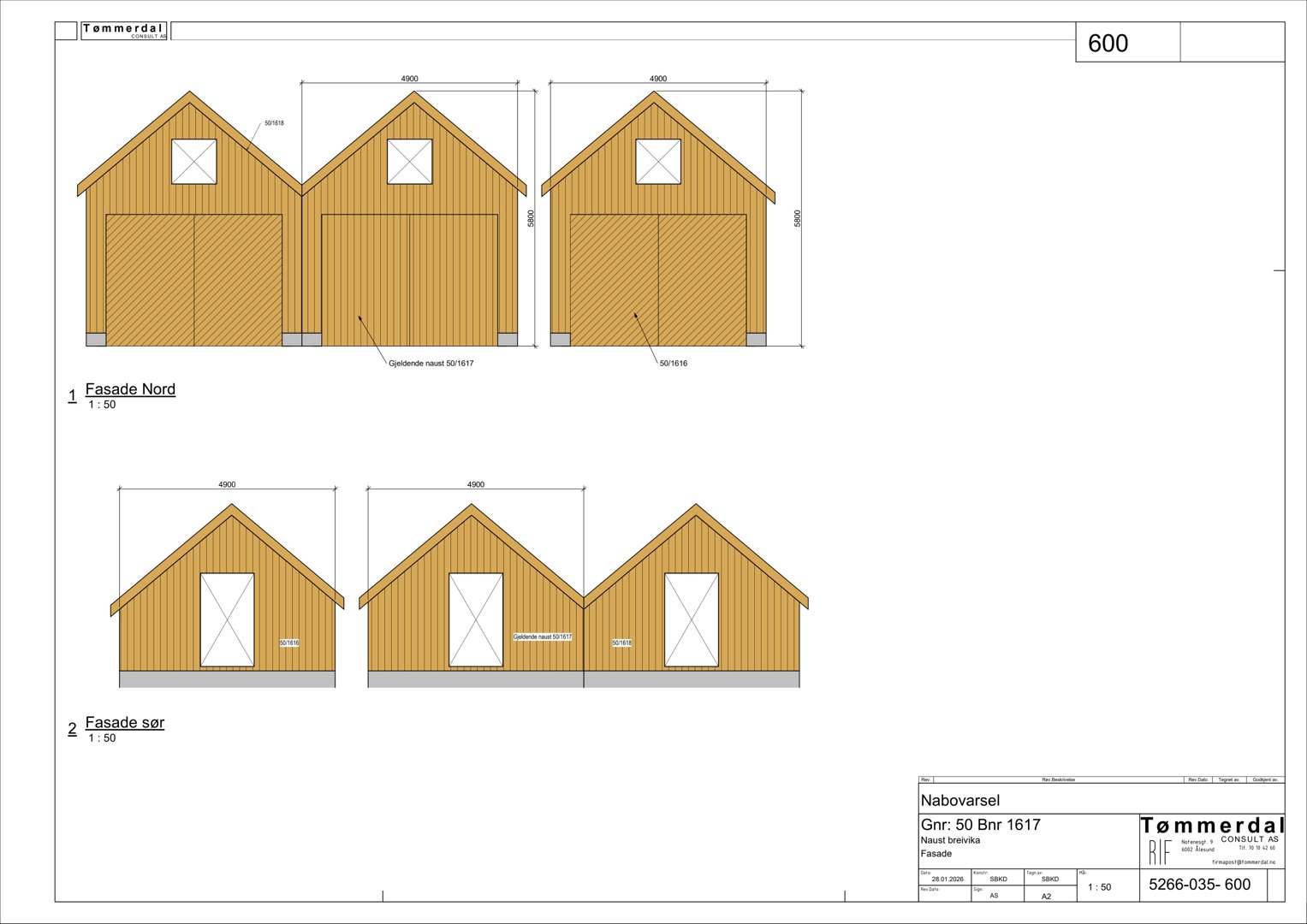
Task: Click the date 28.01.2026 in title block
Action: click(947, 879)
